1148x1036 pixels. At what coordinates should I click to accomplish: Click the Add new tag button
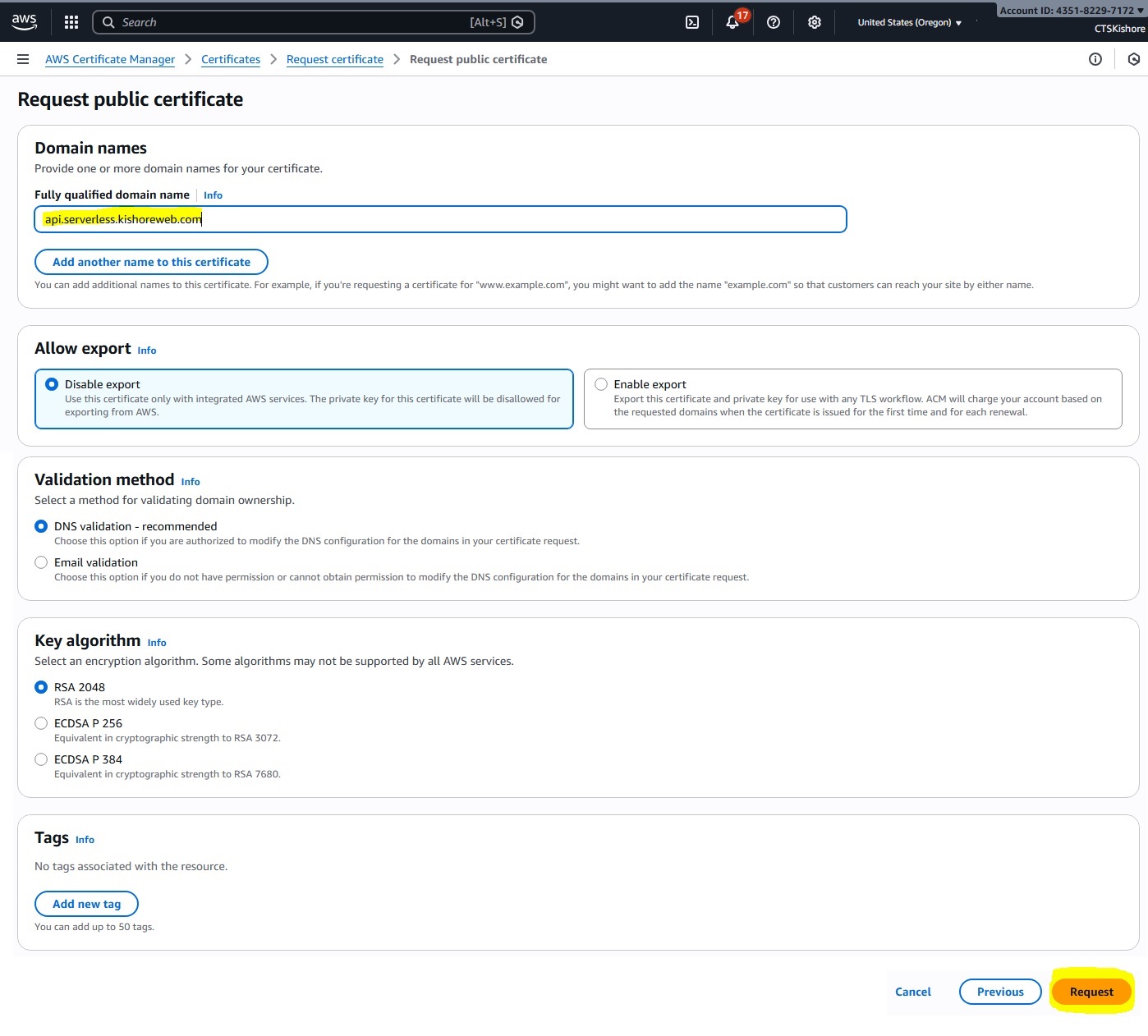click(x=86, y=904)
